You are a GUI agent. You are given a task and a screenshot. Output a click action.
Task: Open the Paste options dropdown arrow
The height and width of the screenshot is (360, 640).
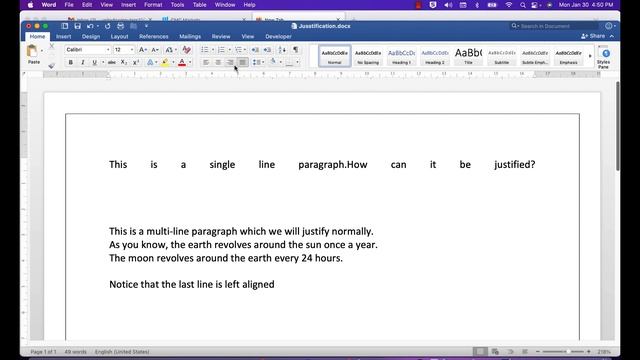[x=42, y=51]
